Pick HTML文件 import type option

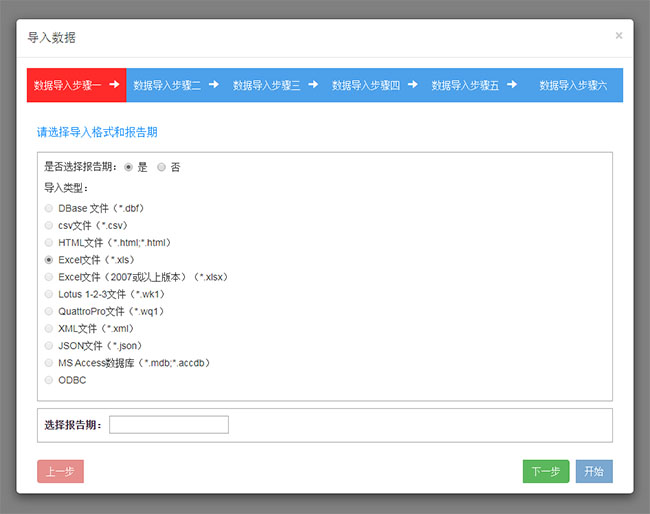[49, 243]
